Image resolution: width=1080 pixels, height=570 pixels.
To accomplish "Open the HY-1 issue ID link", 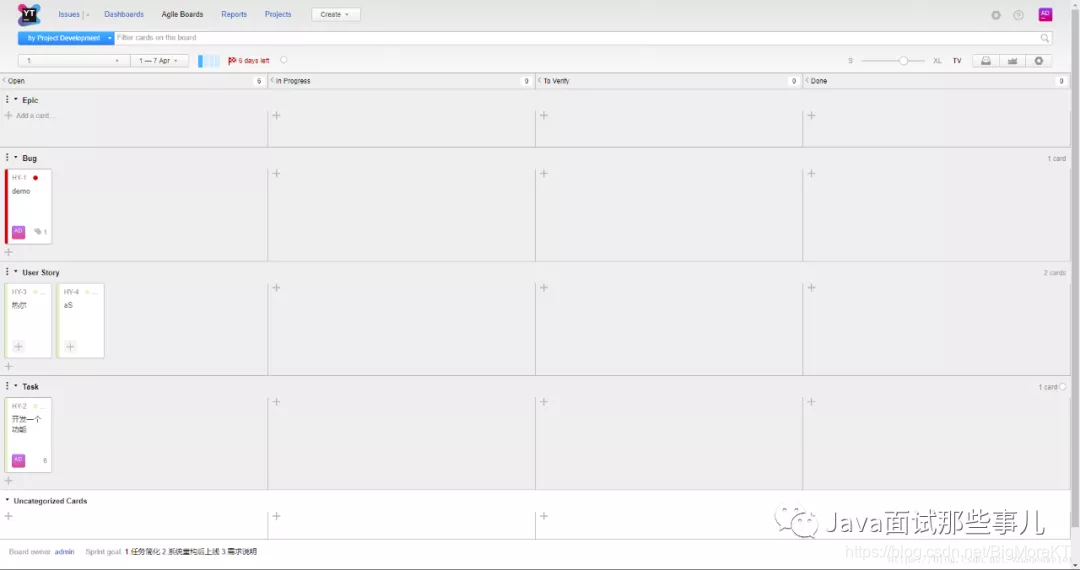I will 19,178.
